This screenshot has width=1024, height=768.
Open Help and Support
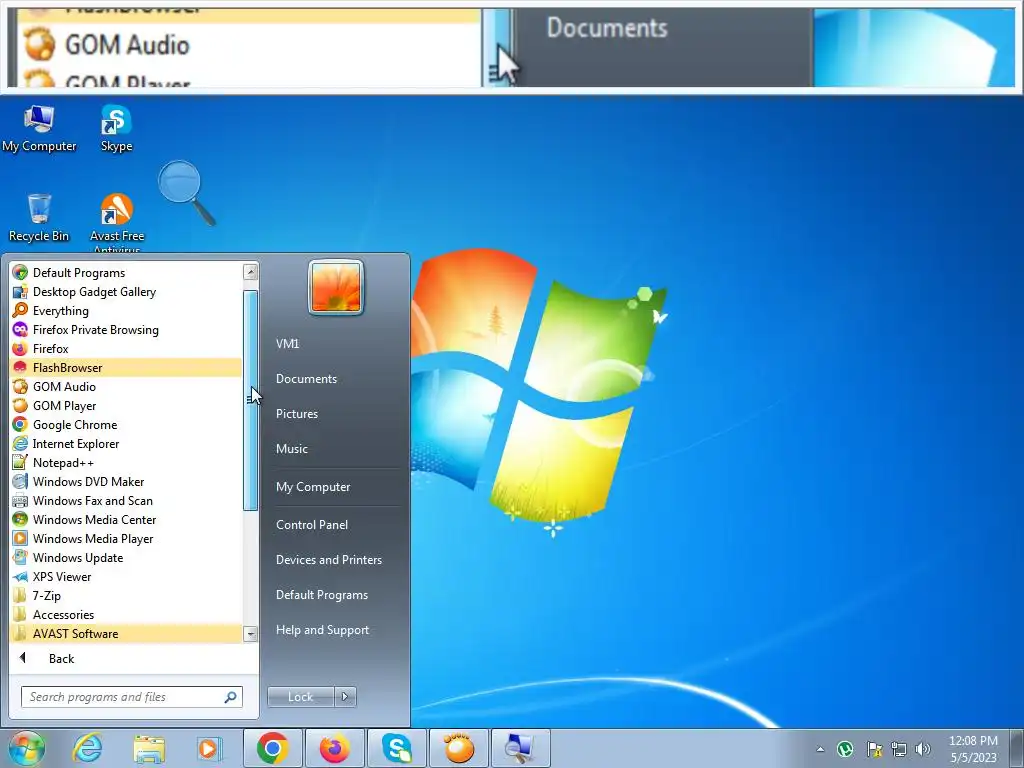click(322, 630)
